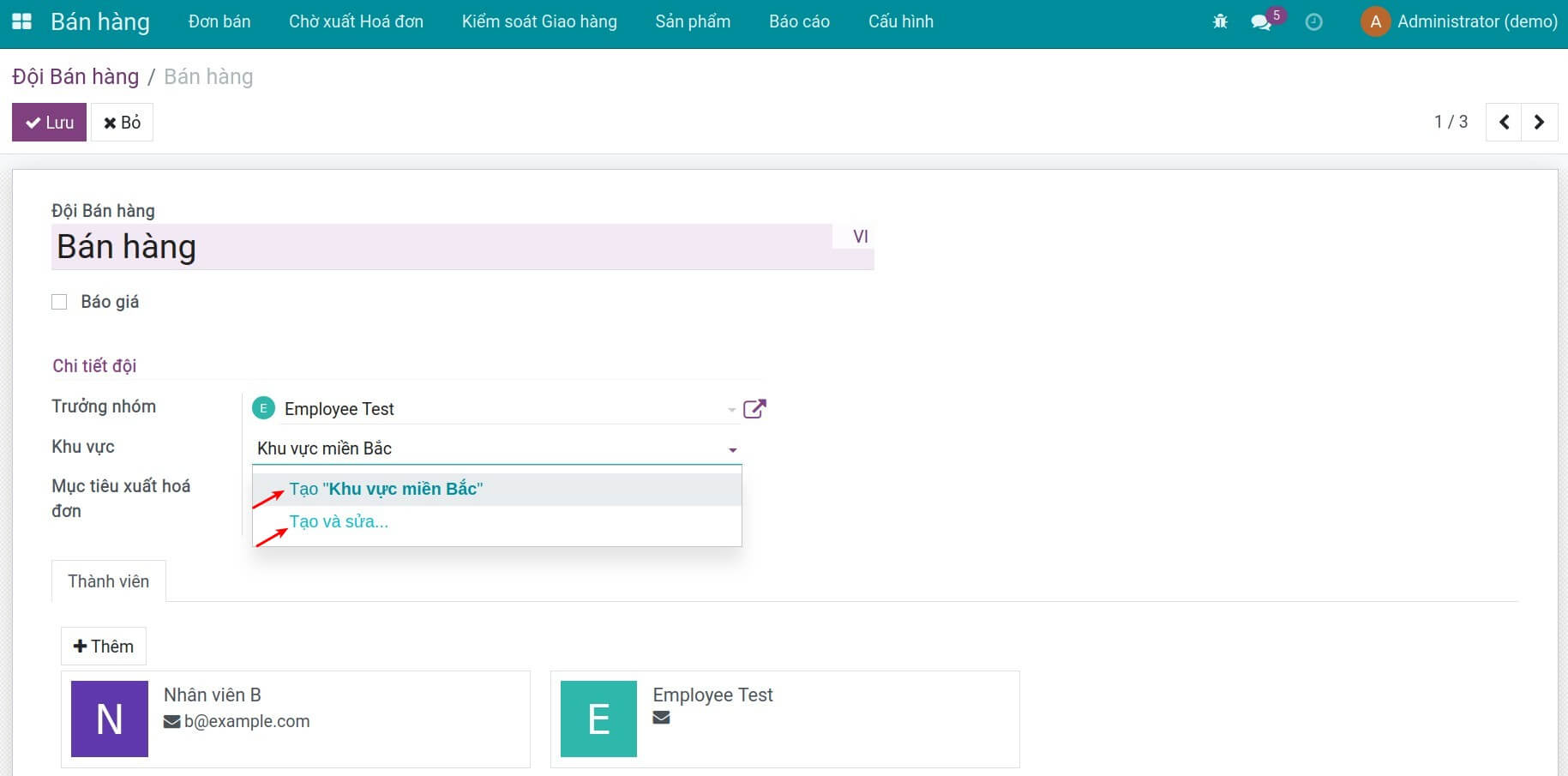1568x776 pixels.
Task: Open the activities clock icon
Action: [1313, 22]
